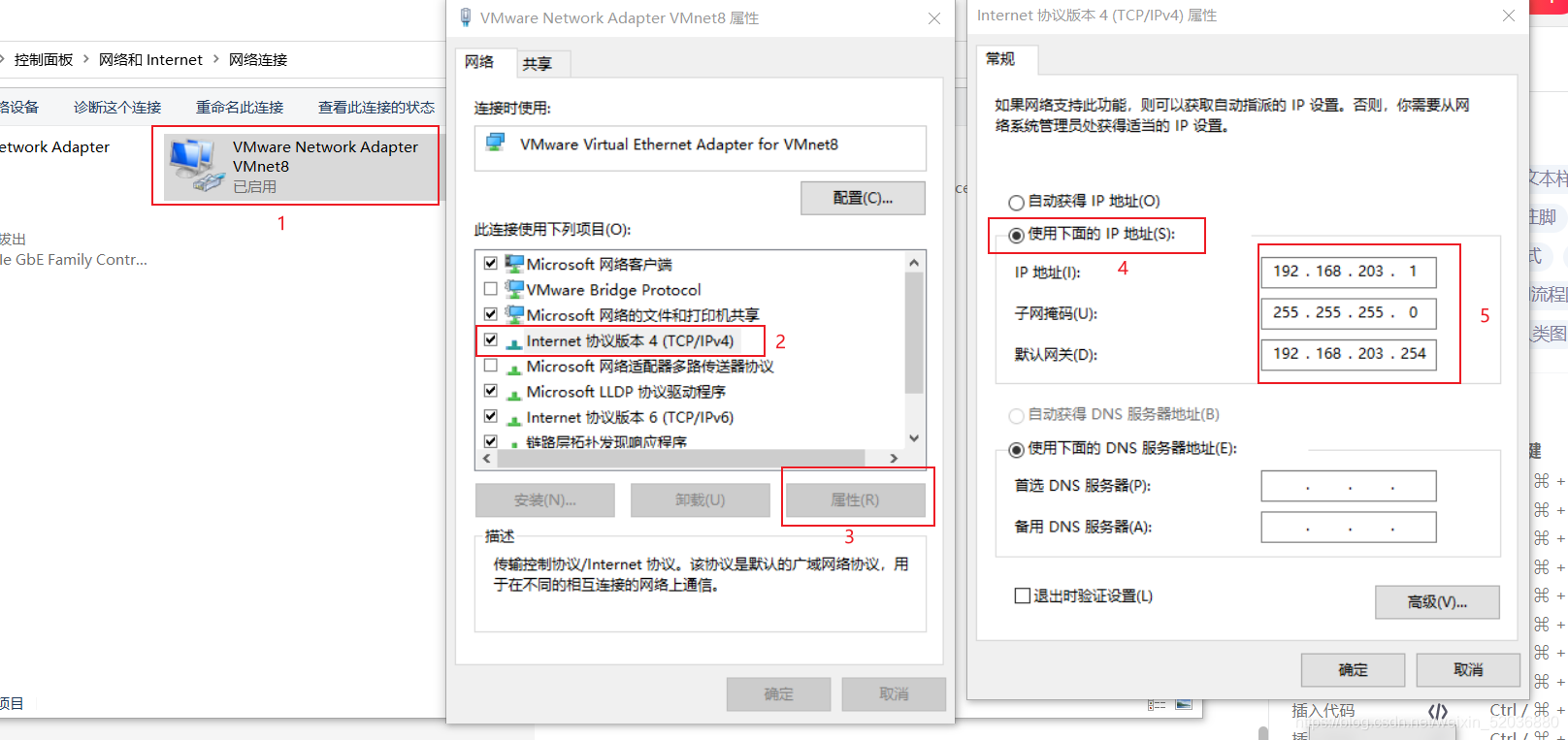The image size is (1568, 740).
Task: Click the VMware Virtual Ethernet Adapter device icon
Action: (496, 144)
